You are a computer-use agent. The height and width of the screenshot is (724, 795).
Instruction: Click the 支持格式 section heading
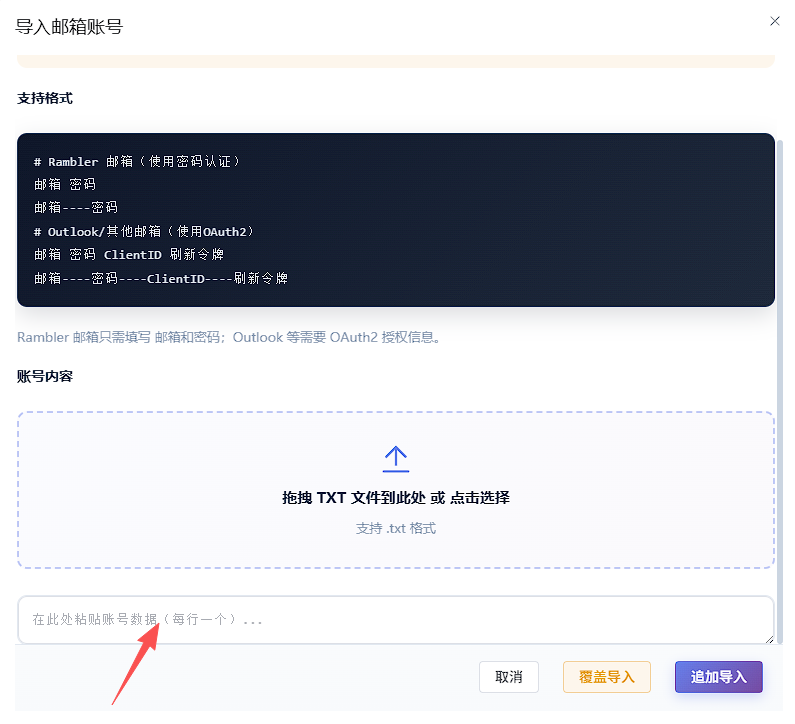pos(45,98)
